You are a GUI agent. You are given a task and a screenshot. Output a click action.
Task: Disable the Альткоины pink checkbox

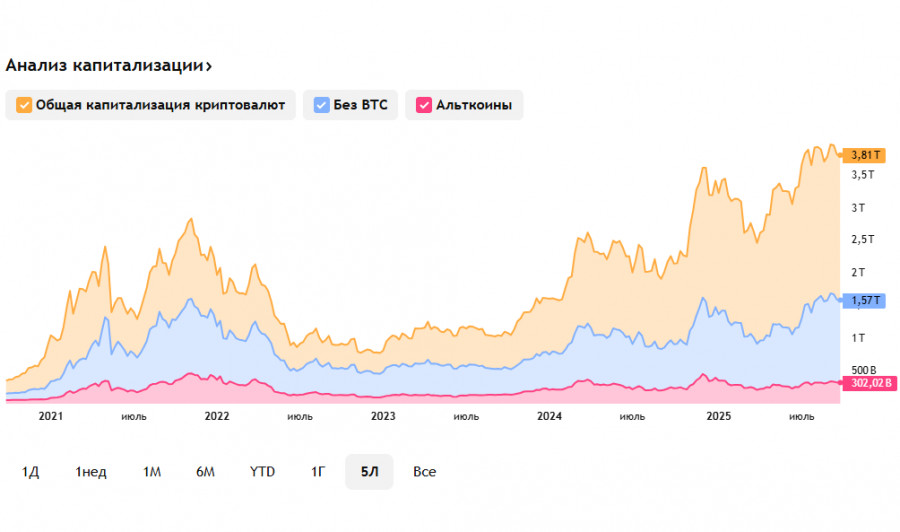pyautogui.click(x=423, y=105)
